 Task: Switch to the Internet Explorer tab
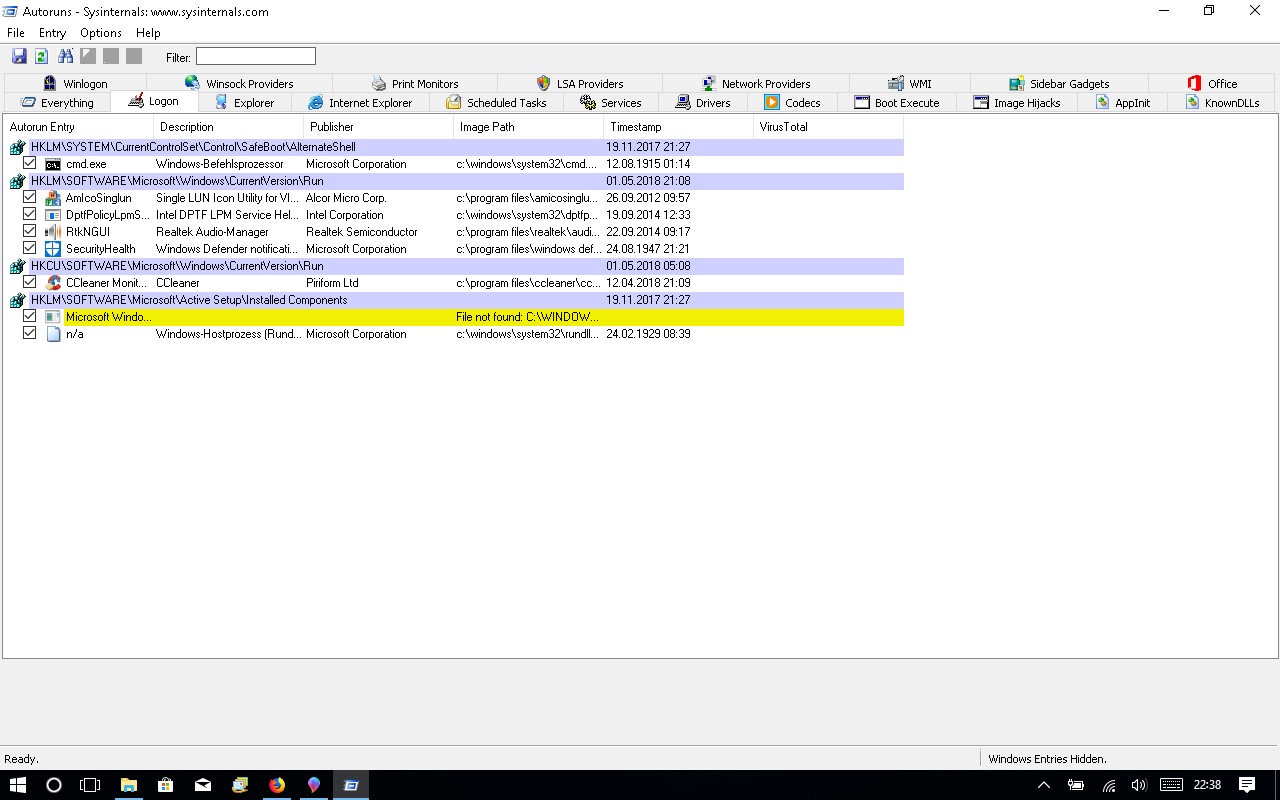(x=360, y=103)
